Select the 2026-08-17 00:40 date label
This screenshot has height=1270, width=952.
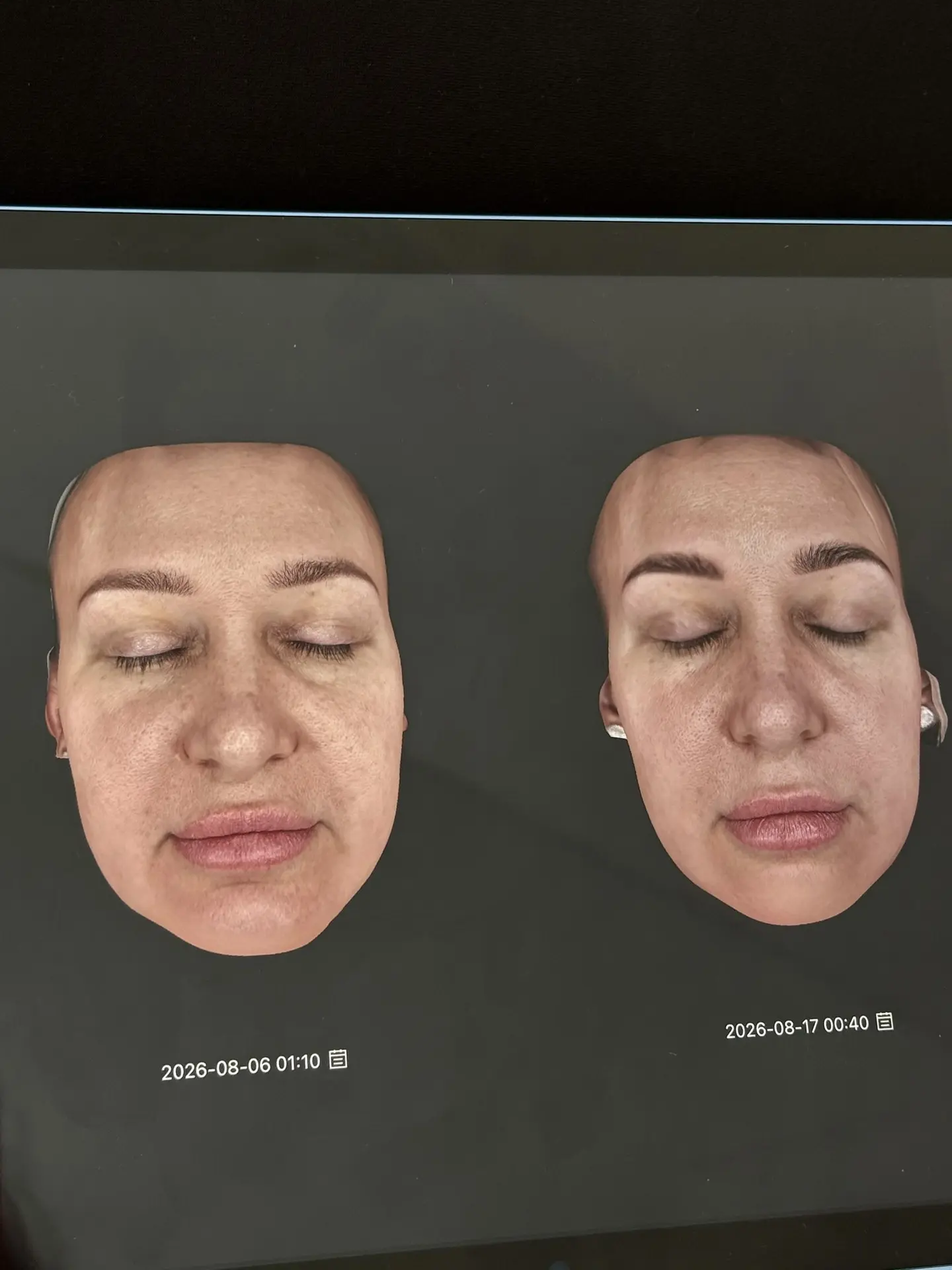[797, 1027]
